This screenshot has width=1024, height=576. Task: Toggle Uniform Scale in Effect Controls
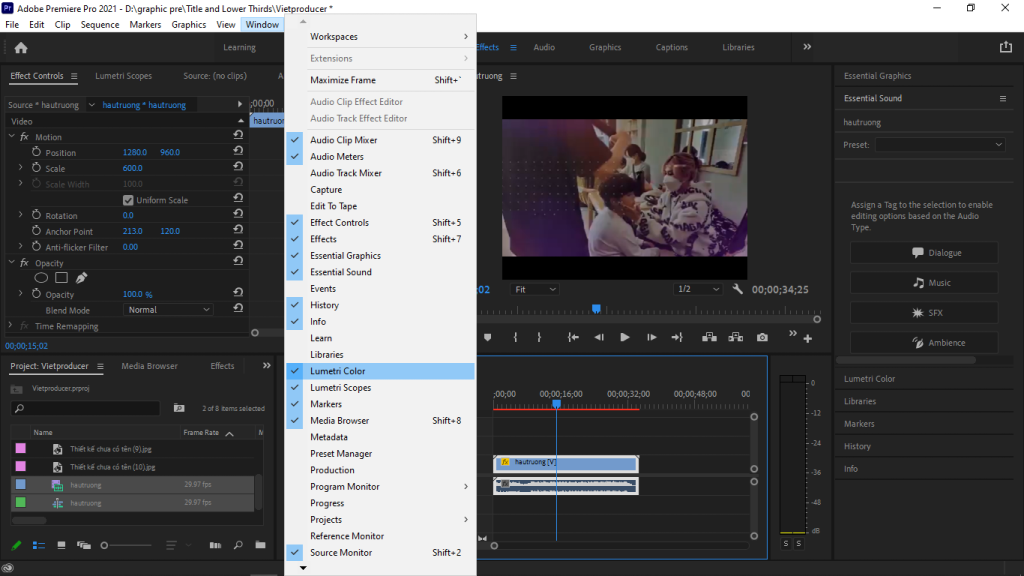128,199
